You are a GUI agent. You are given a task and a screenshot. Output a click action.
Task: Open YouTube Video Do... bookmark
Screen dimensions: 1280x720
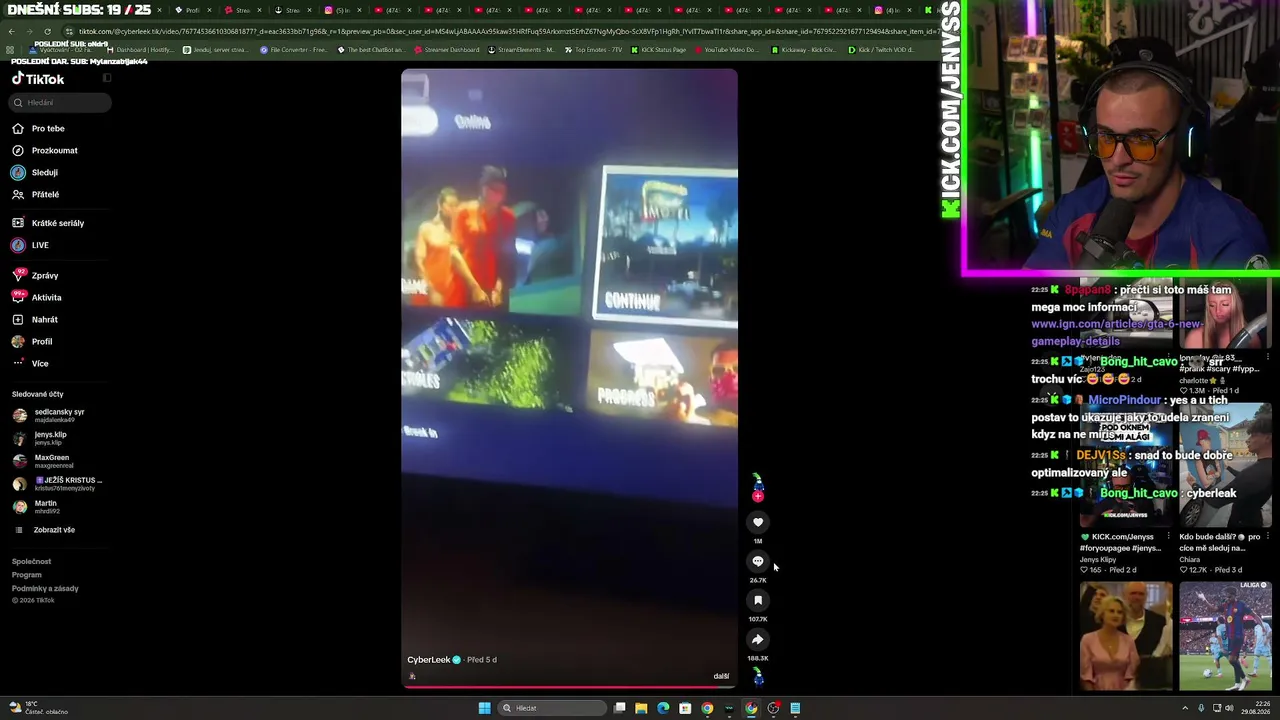coord(726,49)
